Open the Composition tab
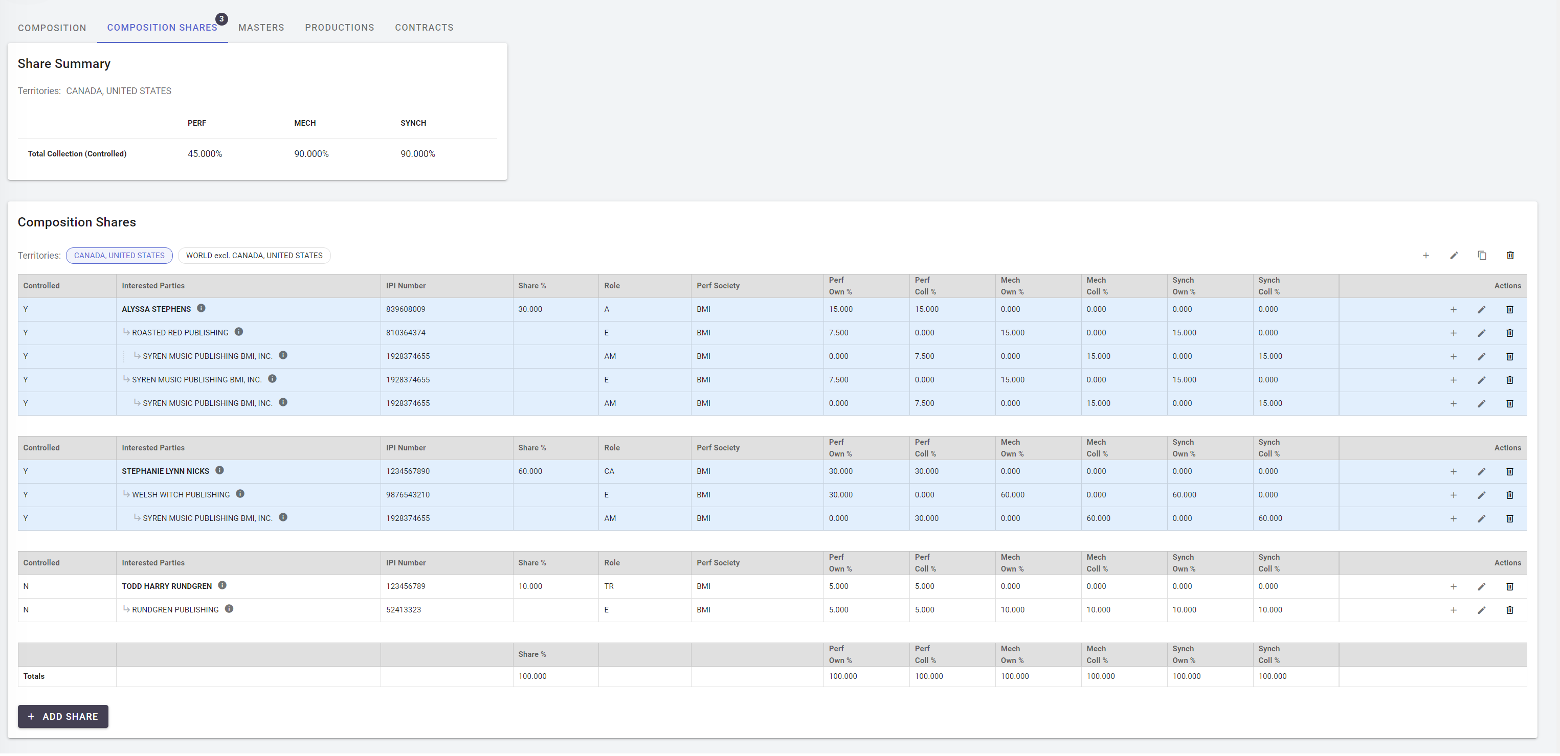1560x756 pixels. click(x=52, y=28)
